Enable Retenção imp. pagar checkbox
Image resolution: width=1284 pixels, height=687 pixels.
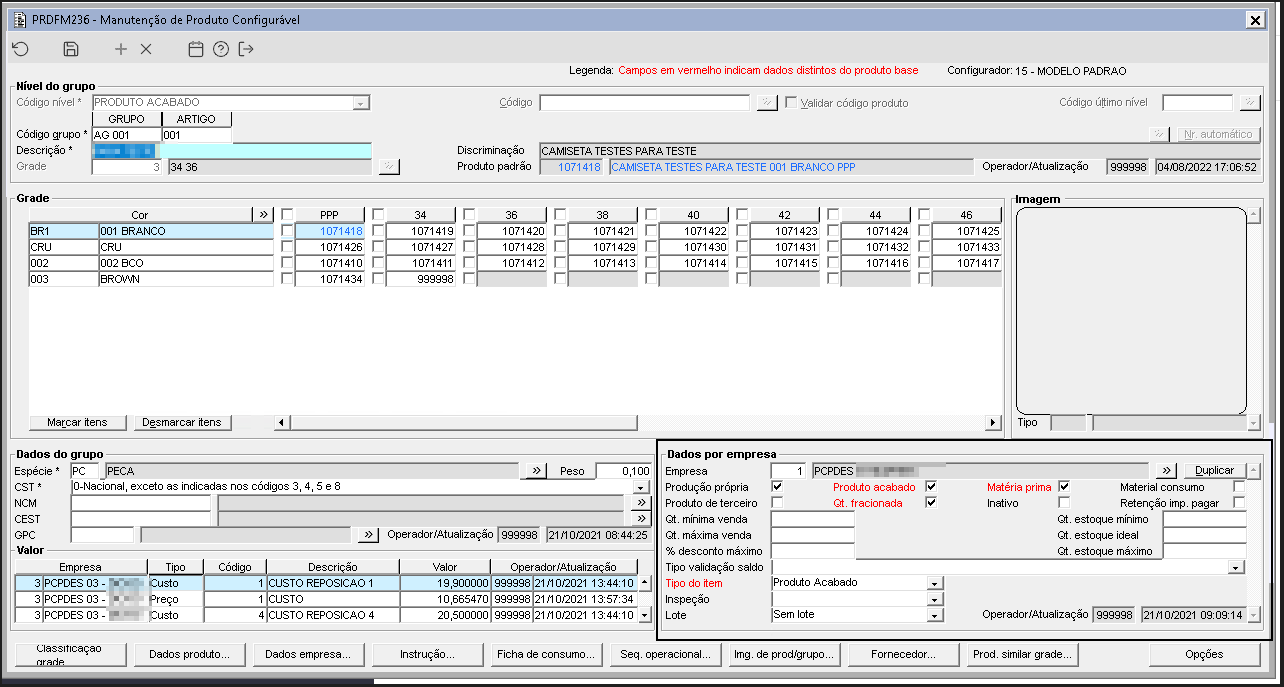(1239, 503)
